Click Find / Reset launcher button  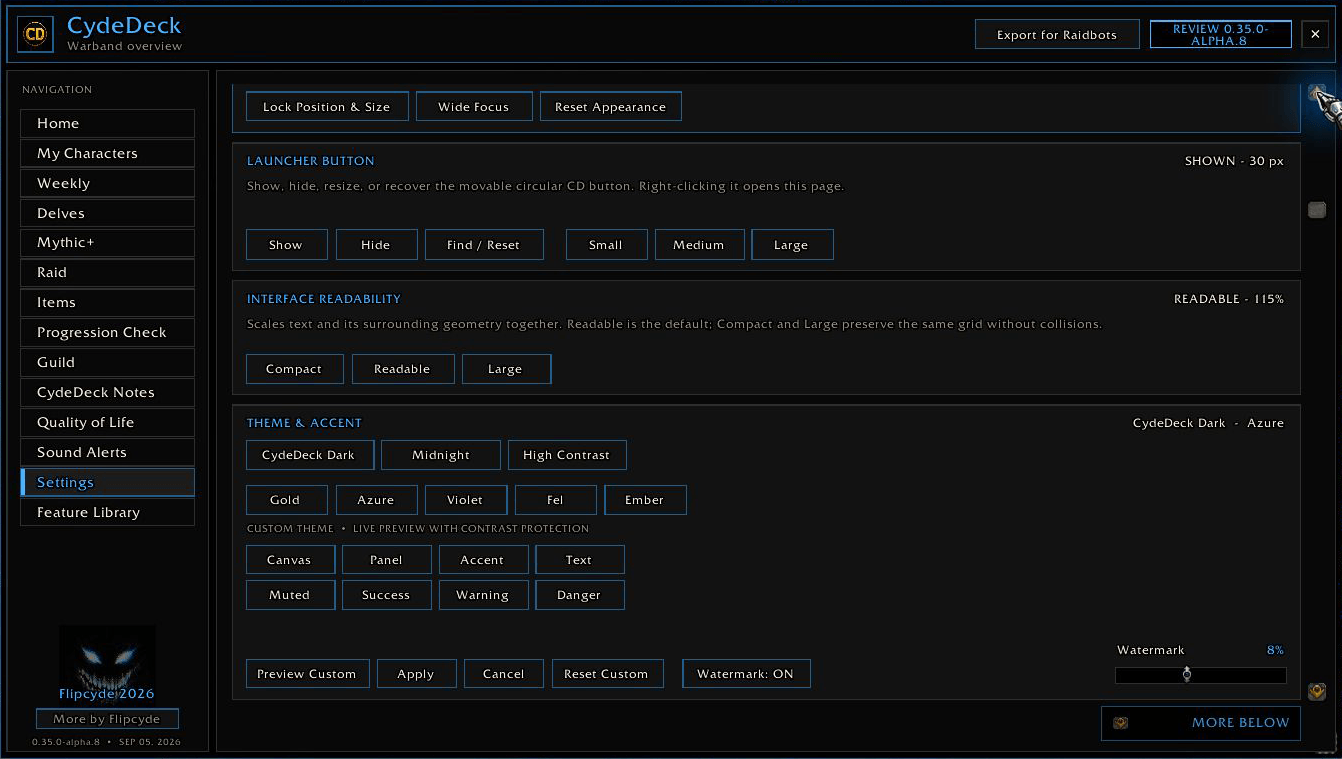(x=484, y=245)
